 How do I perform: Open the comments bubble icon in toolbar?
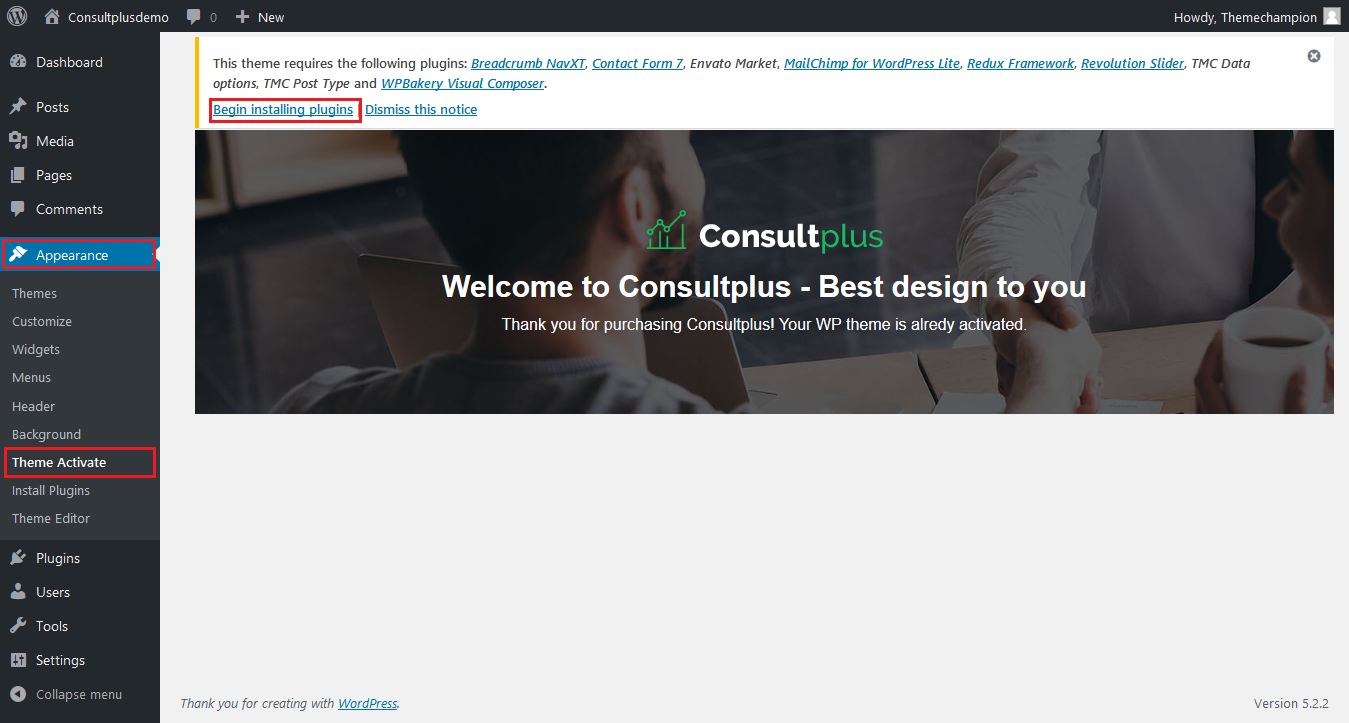pyautogui.click(x=193, y=17)
